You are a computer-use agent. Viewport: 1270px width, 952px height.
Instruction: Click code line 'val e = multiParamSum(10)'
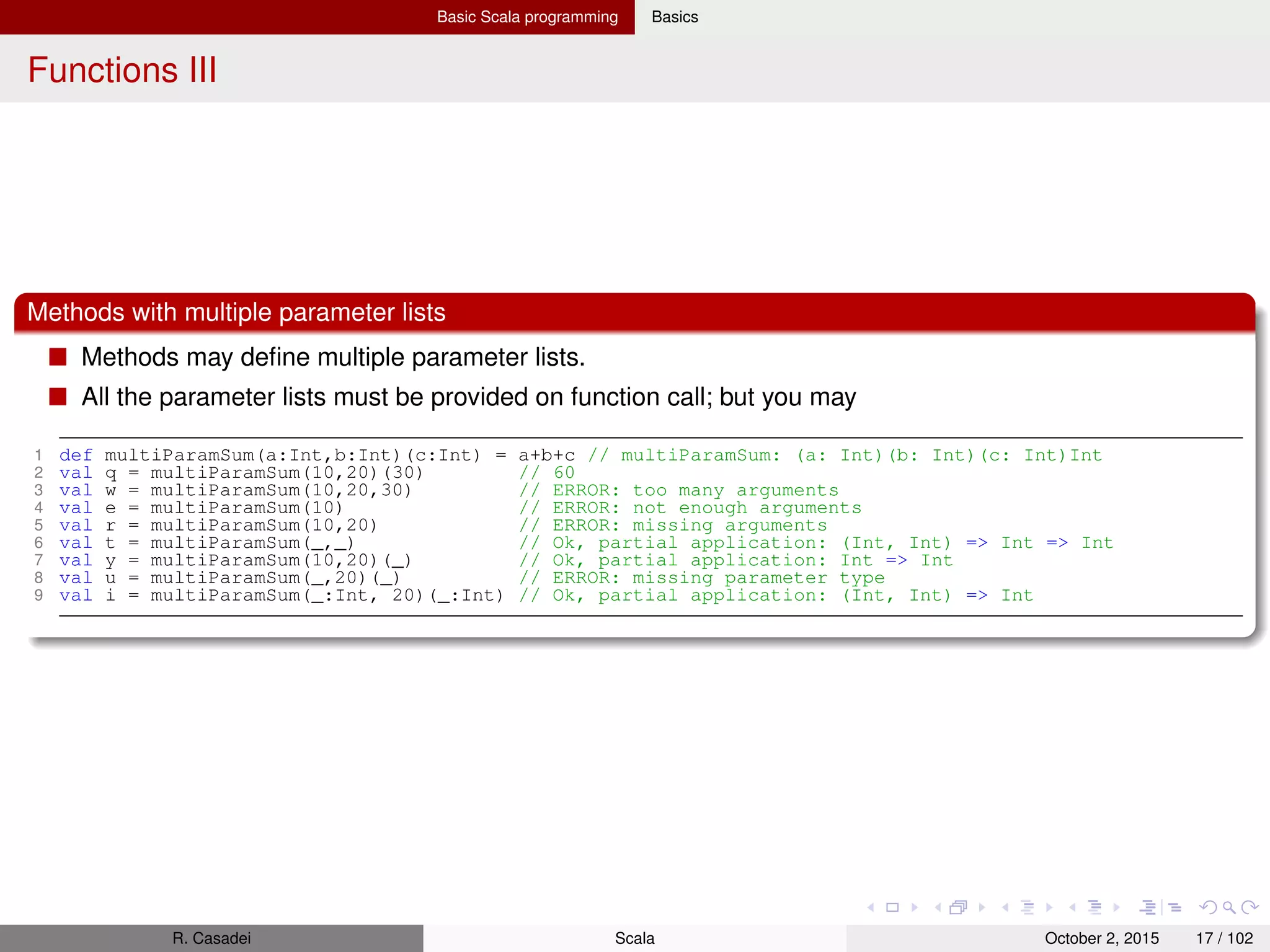(x=201, y=508)
